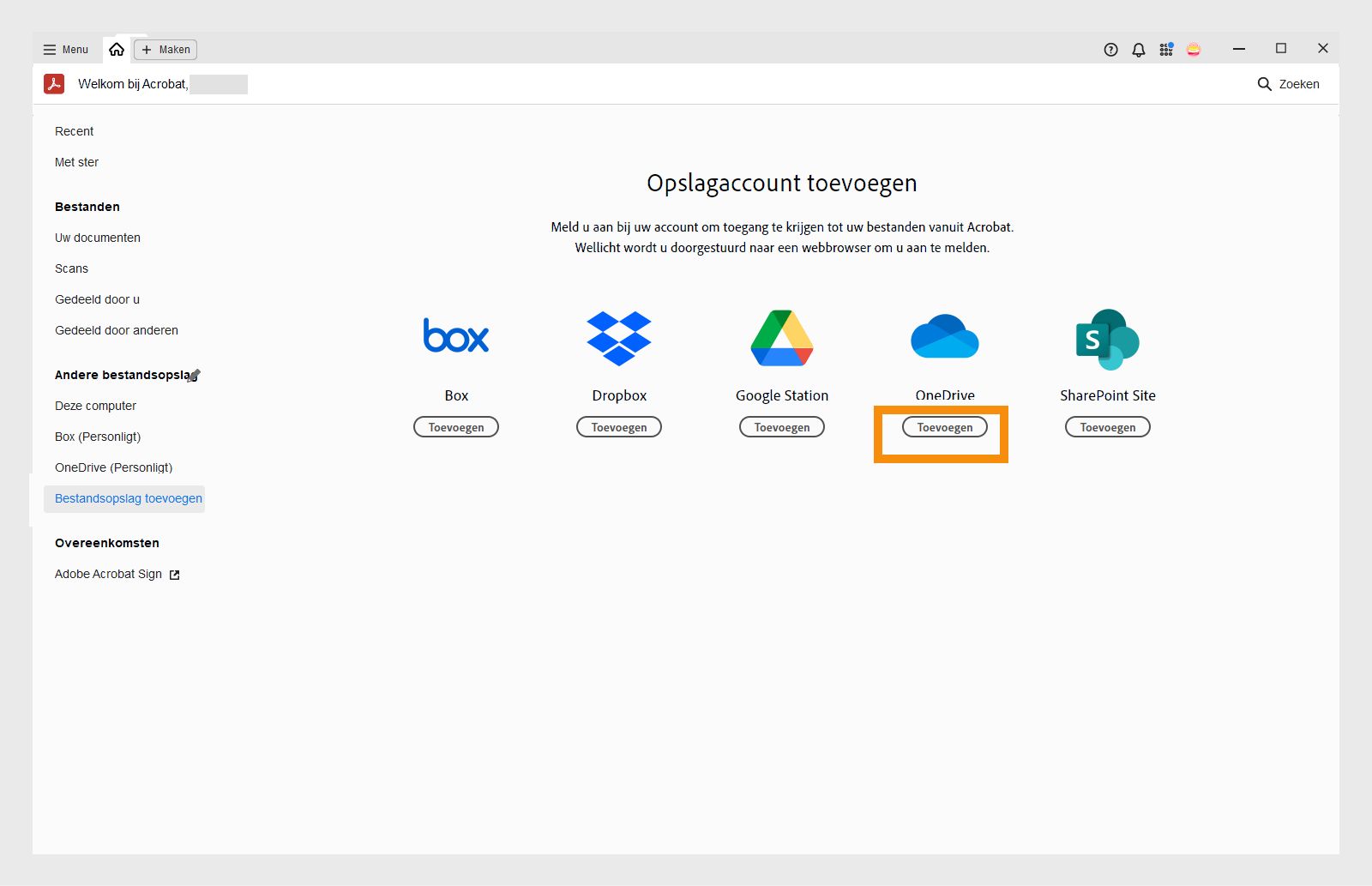Open help via the question mark icon
The image size is (1372, 886).
pos(1110,49)
